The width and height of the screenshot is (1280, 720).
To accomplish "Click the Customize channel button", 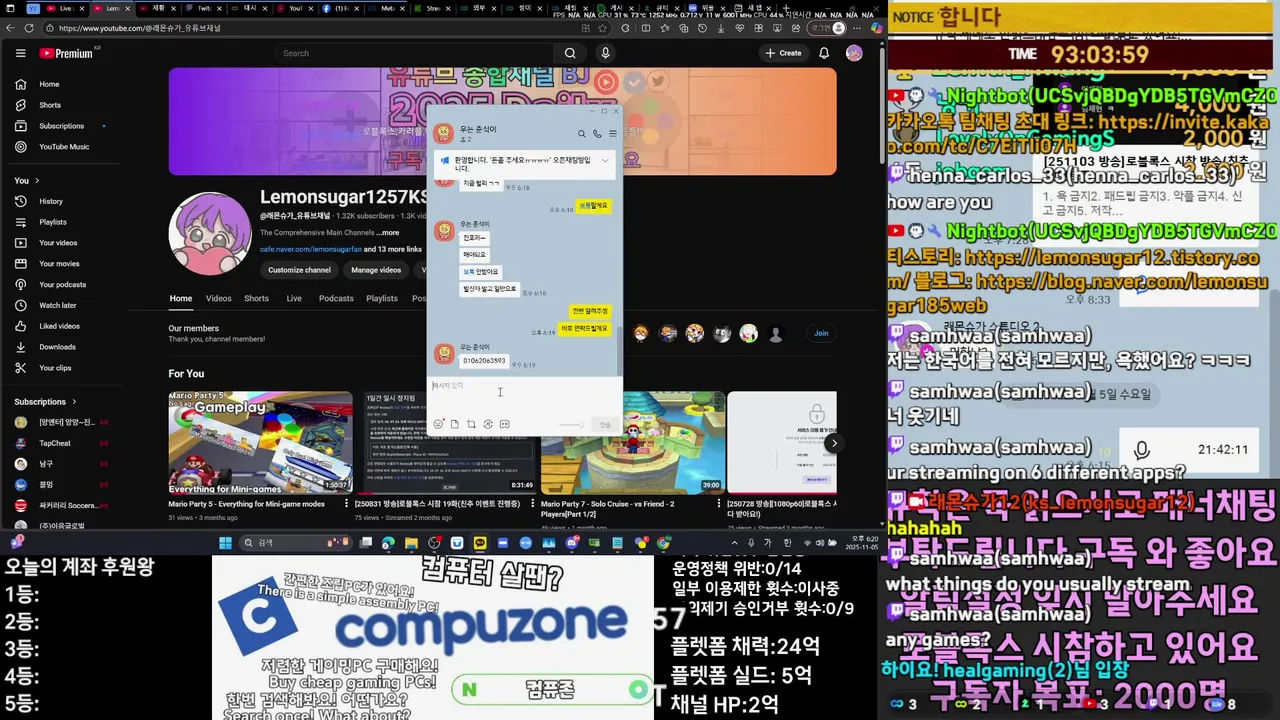I will click(x=299, y=270).
